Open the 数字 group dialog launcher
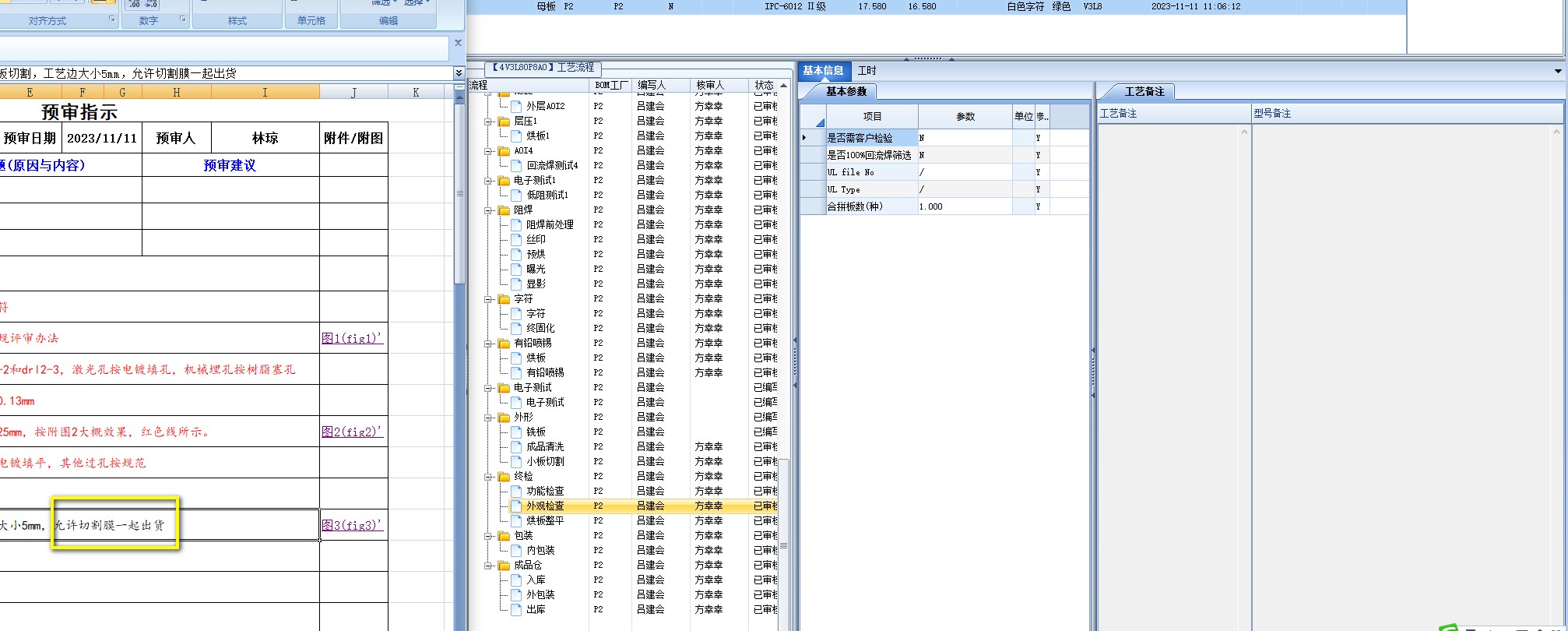Image resolution: width=1568 pixels, height=631 pixels. (183, 19)
